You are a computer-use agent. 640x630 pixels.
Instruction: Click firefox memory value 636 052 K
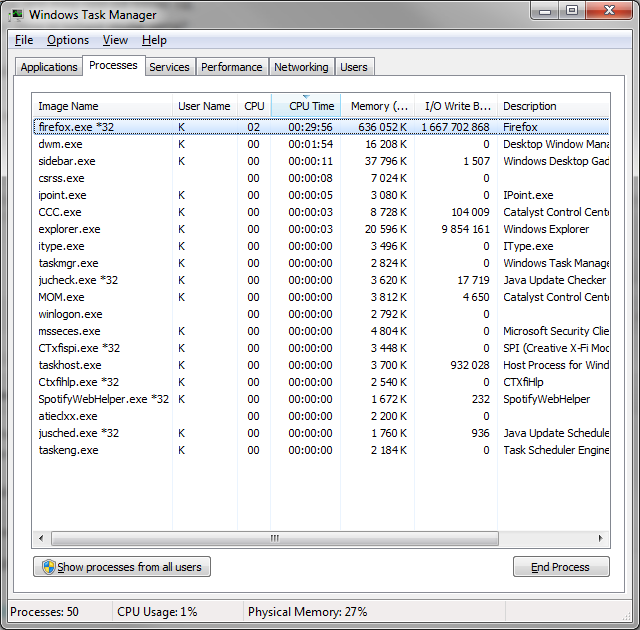click(382, 127)
